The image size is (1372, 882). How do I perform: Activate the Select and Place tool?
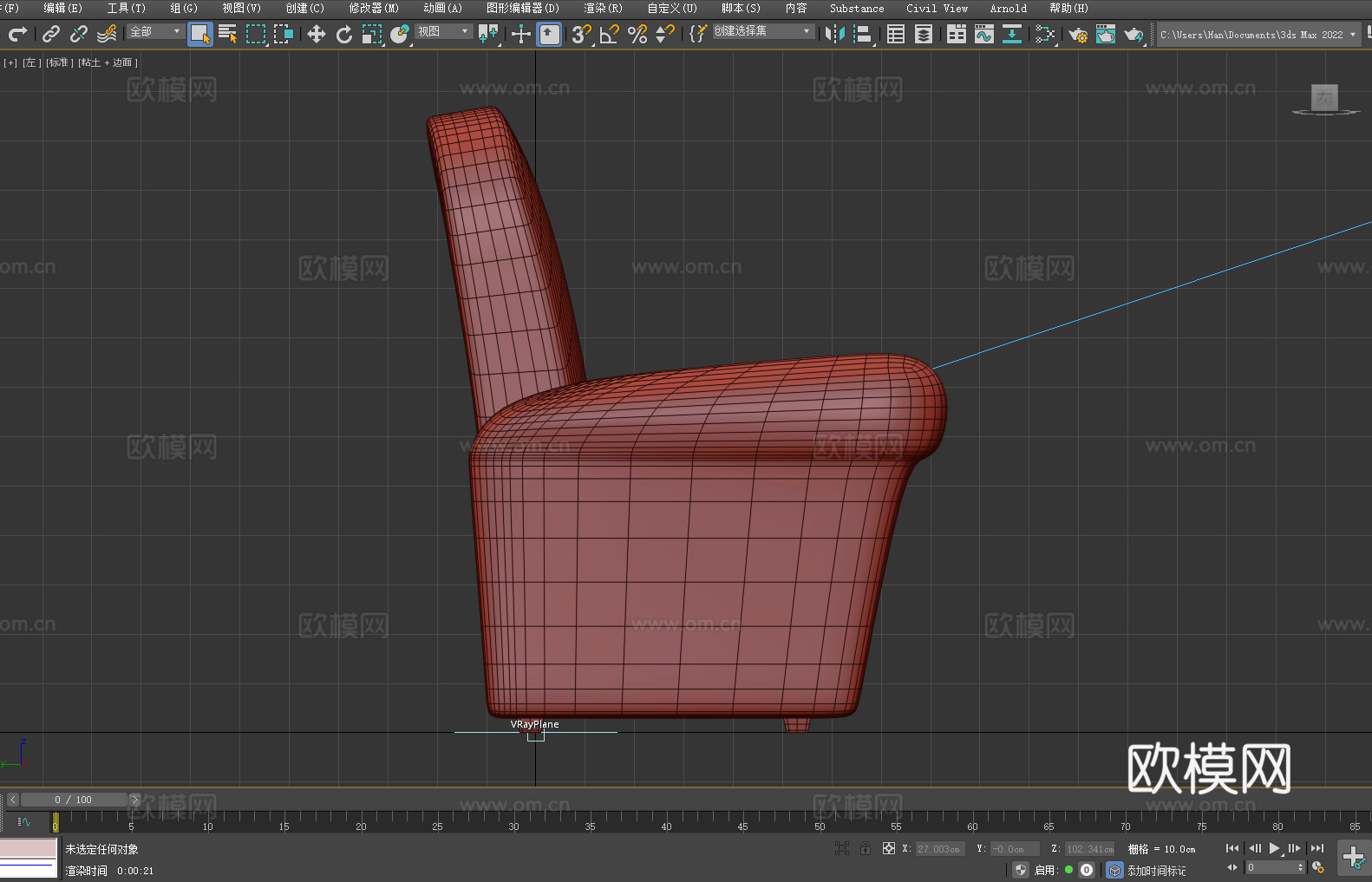pos(400,34)
